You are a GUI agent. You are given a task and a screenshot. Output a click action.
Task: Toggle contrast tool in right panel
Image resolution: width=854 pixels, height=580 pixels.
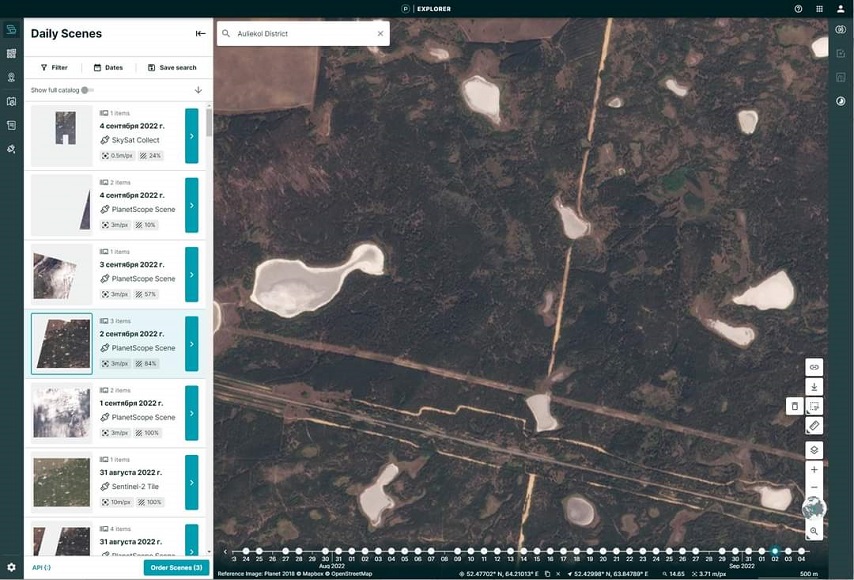click(x=841, y=101)
